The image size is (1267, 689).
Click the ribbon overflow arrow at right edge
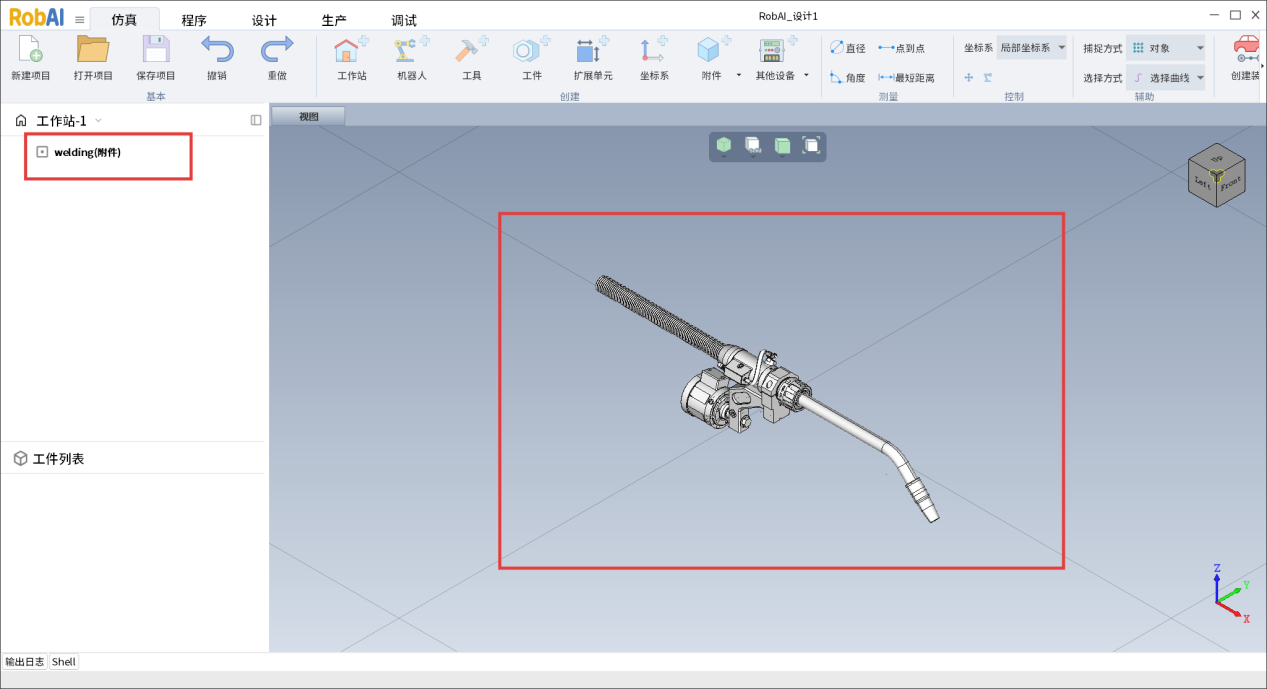tap(1262, 66)
